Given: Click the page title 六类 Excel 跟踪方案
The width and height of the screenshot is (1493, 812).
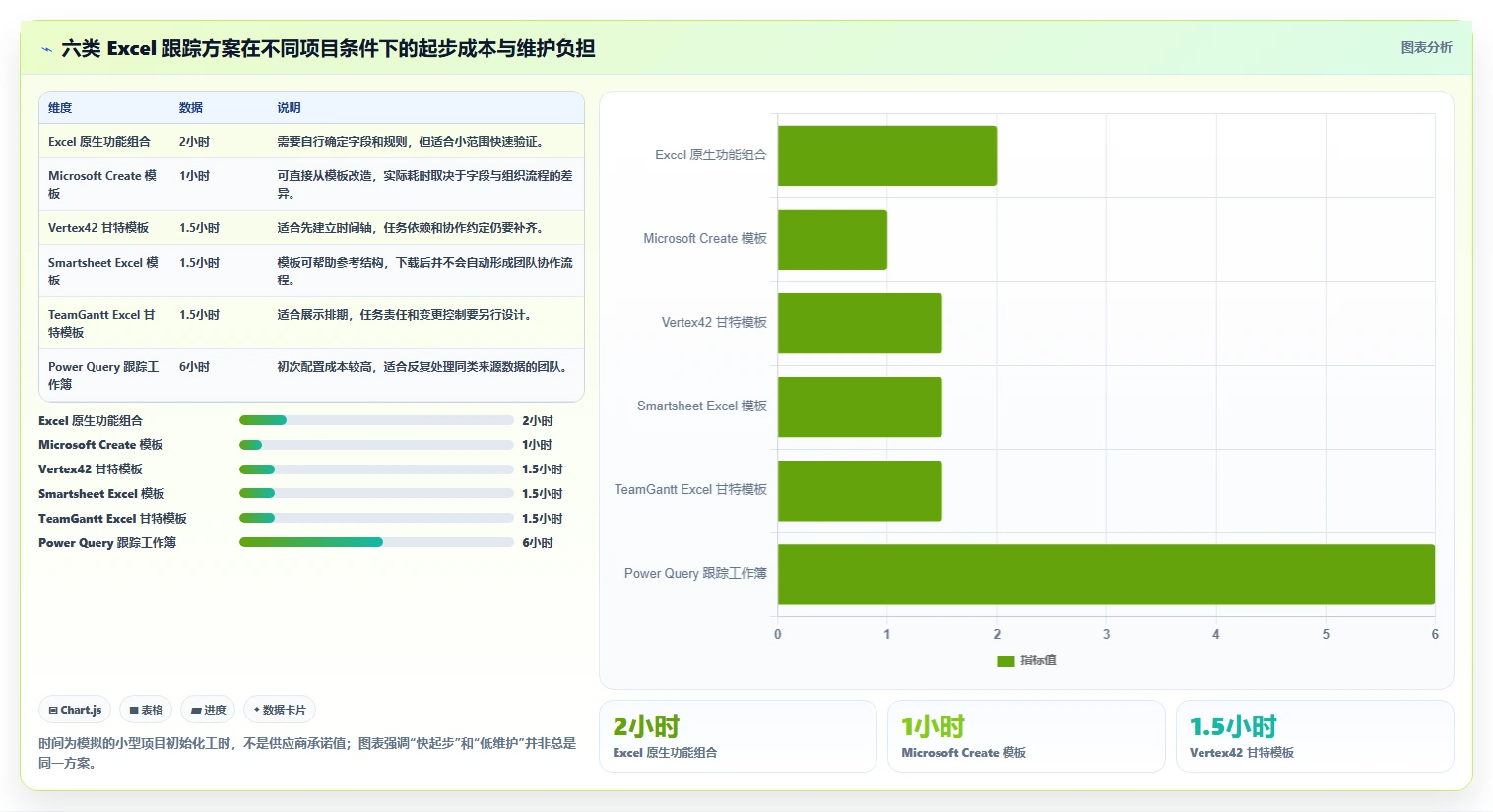Looking at the screenshot, I should [x=328, y=48].
